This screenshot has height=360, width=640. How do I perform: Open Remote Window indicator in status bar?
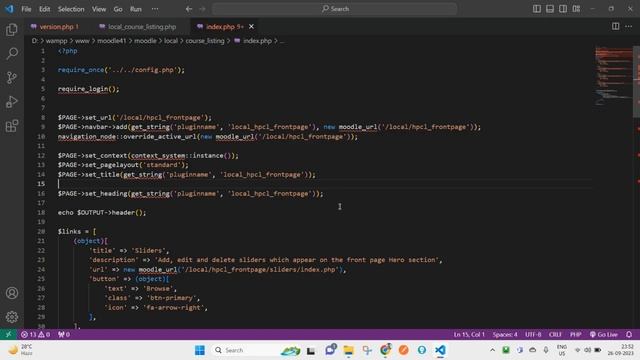(8, 334)
